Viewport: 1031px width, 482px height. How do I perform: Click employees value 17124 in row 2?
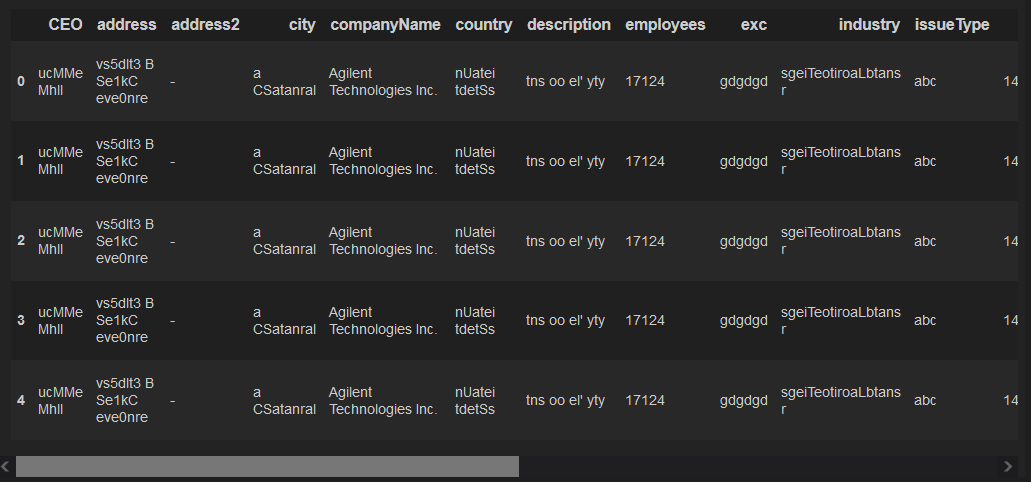[x=645, y=241]
